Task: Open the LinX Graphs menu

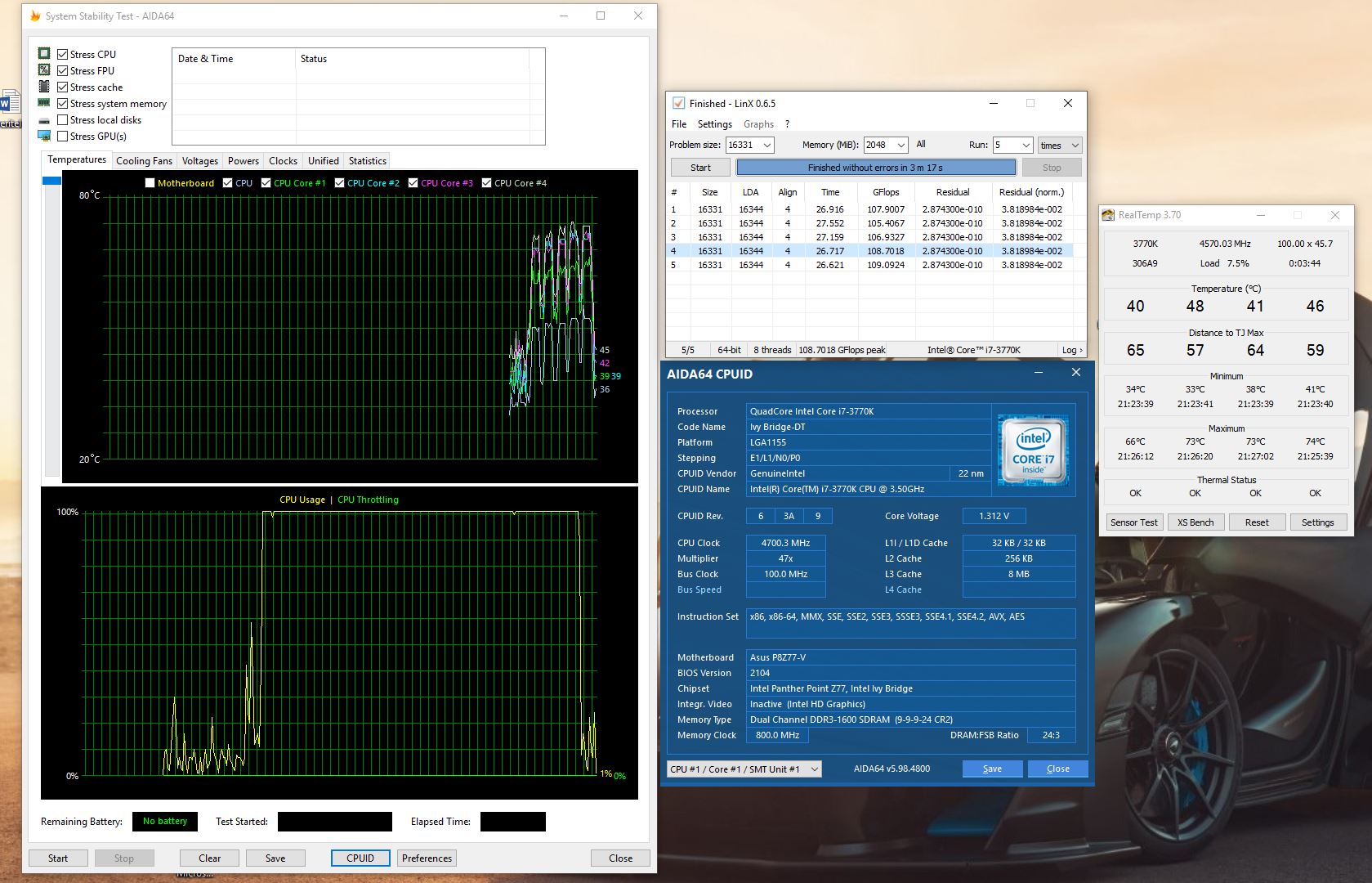Action: click(758, 124)
